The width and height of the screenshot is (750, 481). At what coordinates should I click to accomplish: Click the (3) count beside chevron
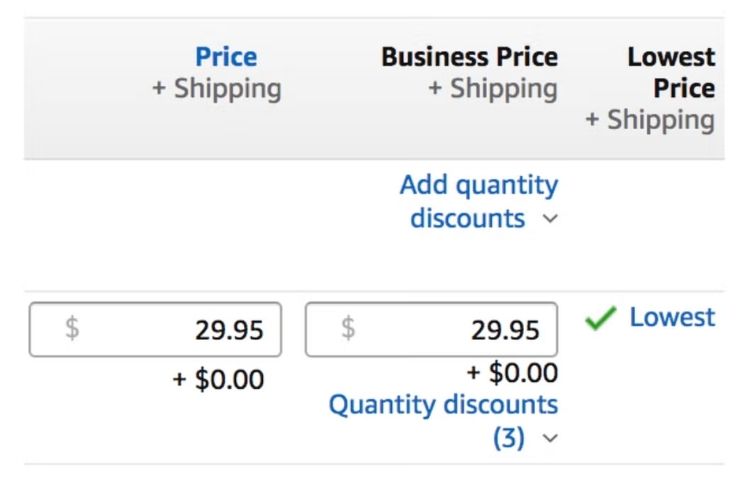509,438
